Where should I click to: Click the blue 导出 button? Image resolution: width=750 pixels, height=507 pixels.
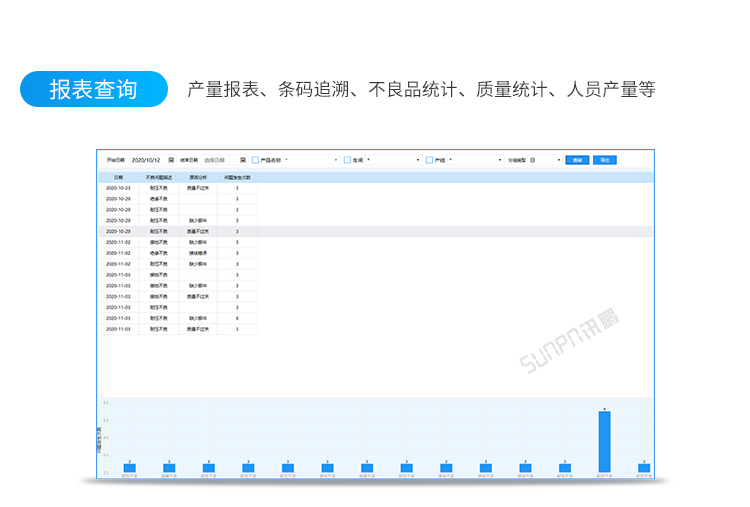pyautogui.click(x=605, y=160)
